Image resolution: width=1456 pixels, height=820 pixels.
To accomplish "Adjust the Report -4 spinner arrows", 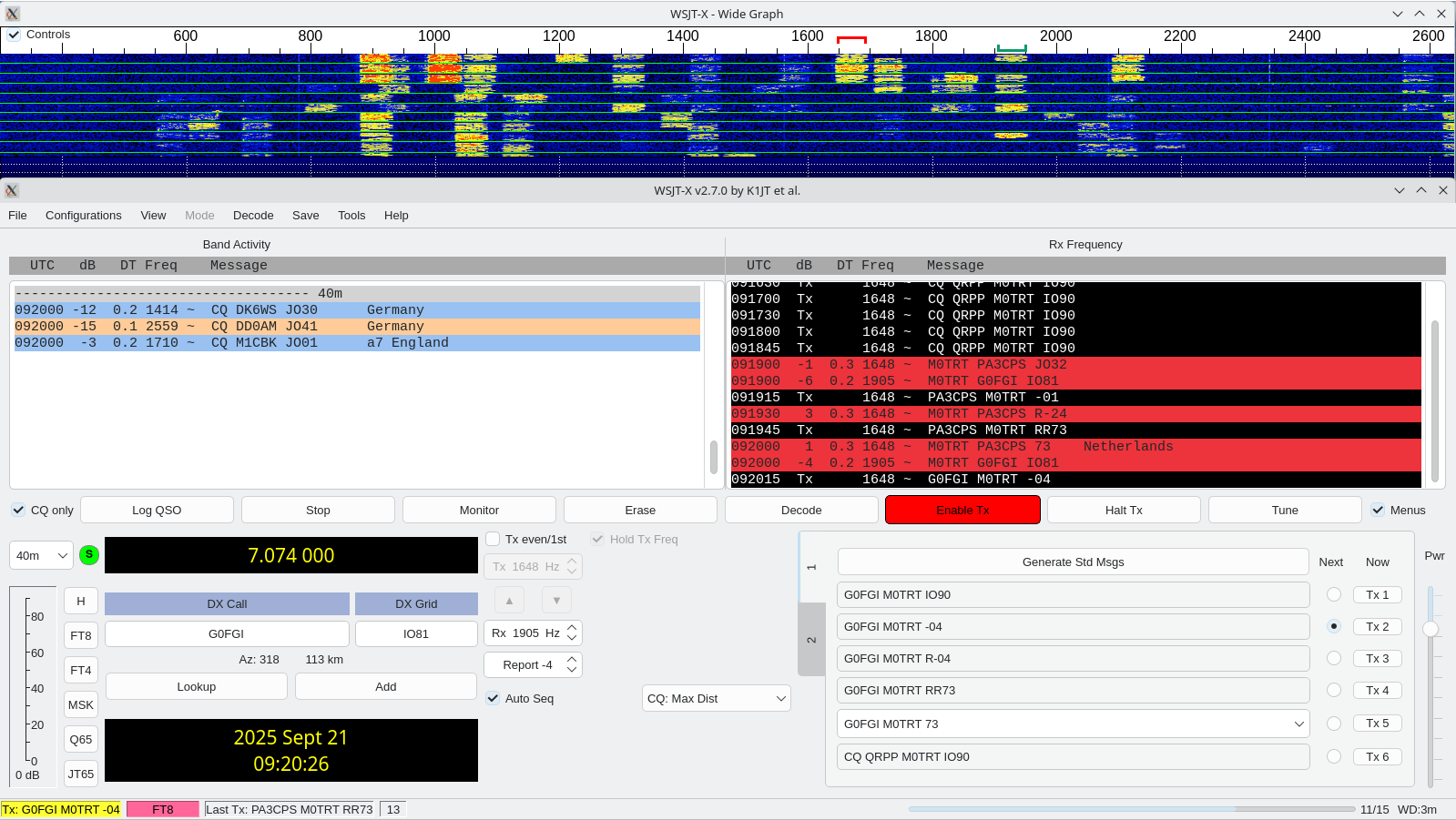I will click(572, 664).
